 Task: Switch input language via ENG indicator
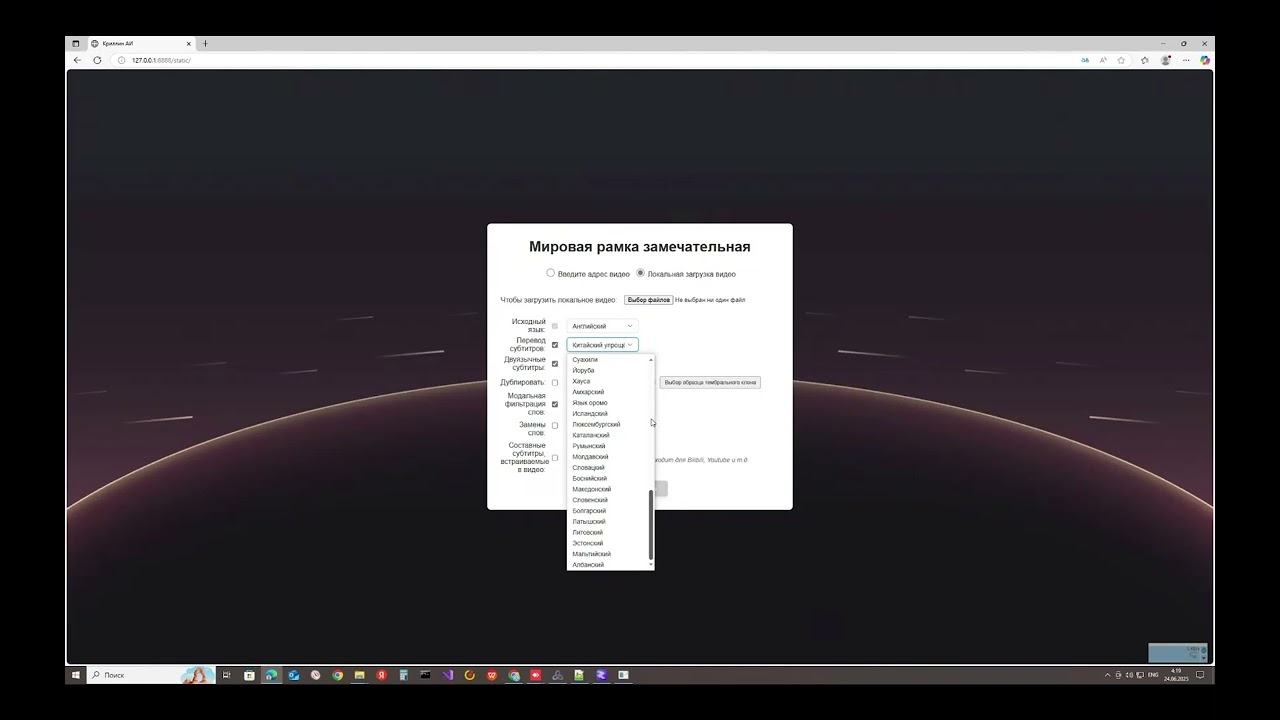click(1153, 675)
